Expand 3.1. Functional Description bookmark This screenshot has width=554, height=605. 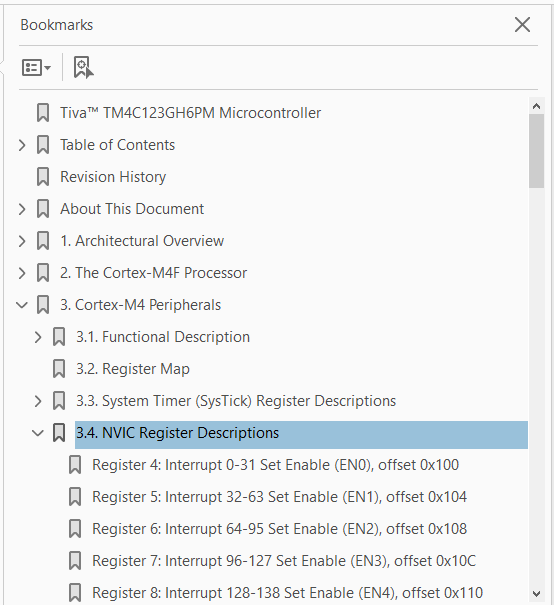38,337
